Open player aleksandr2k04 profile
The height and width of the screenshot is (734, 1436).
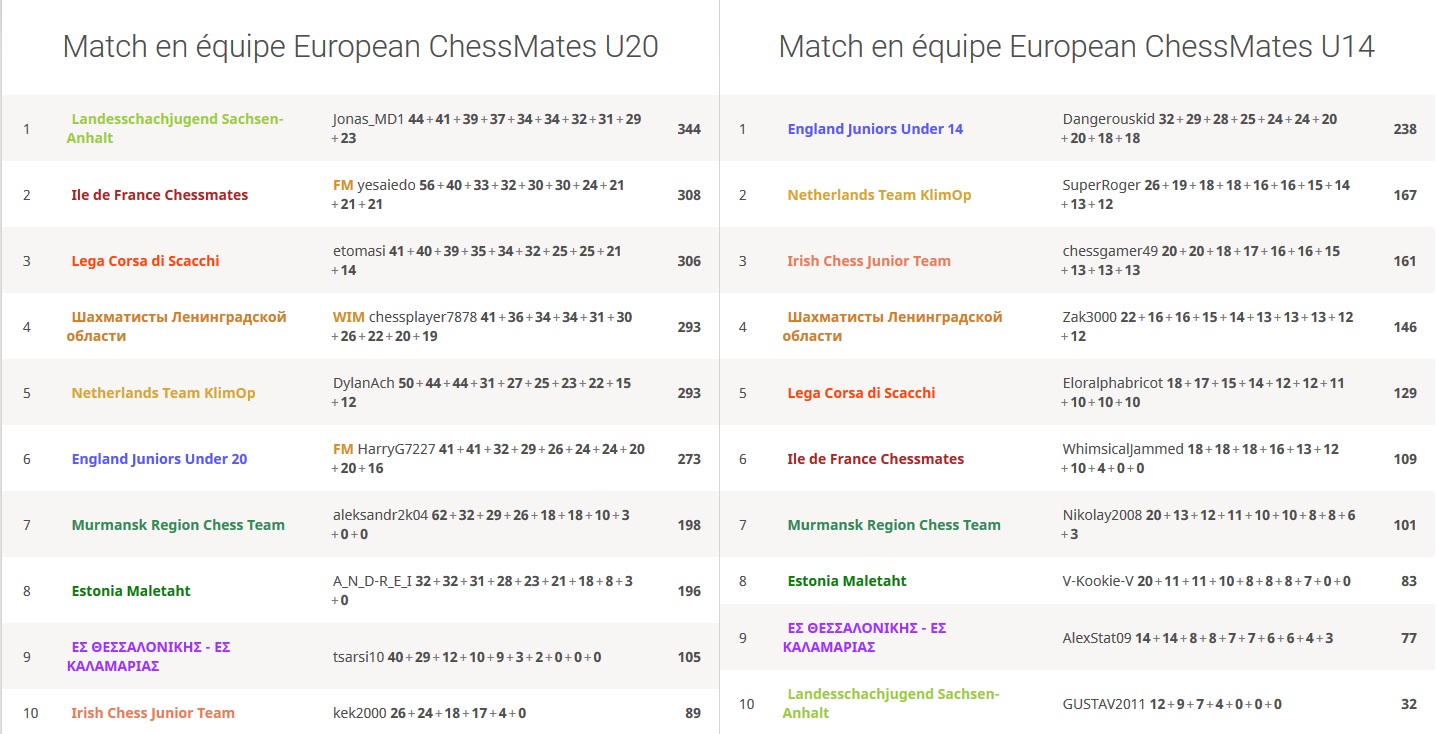pyautogui.click(x=380, y=515)
